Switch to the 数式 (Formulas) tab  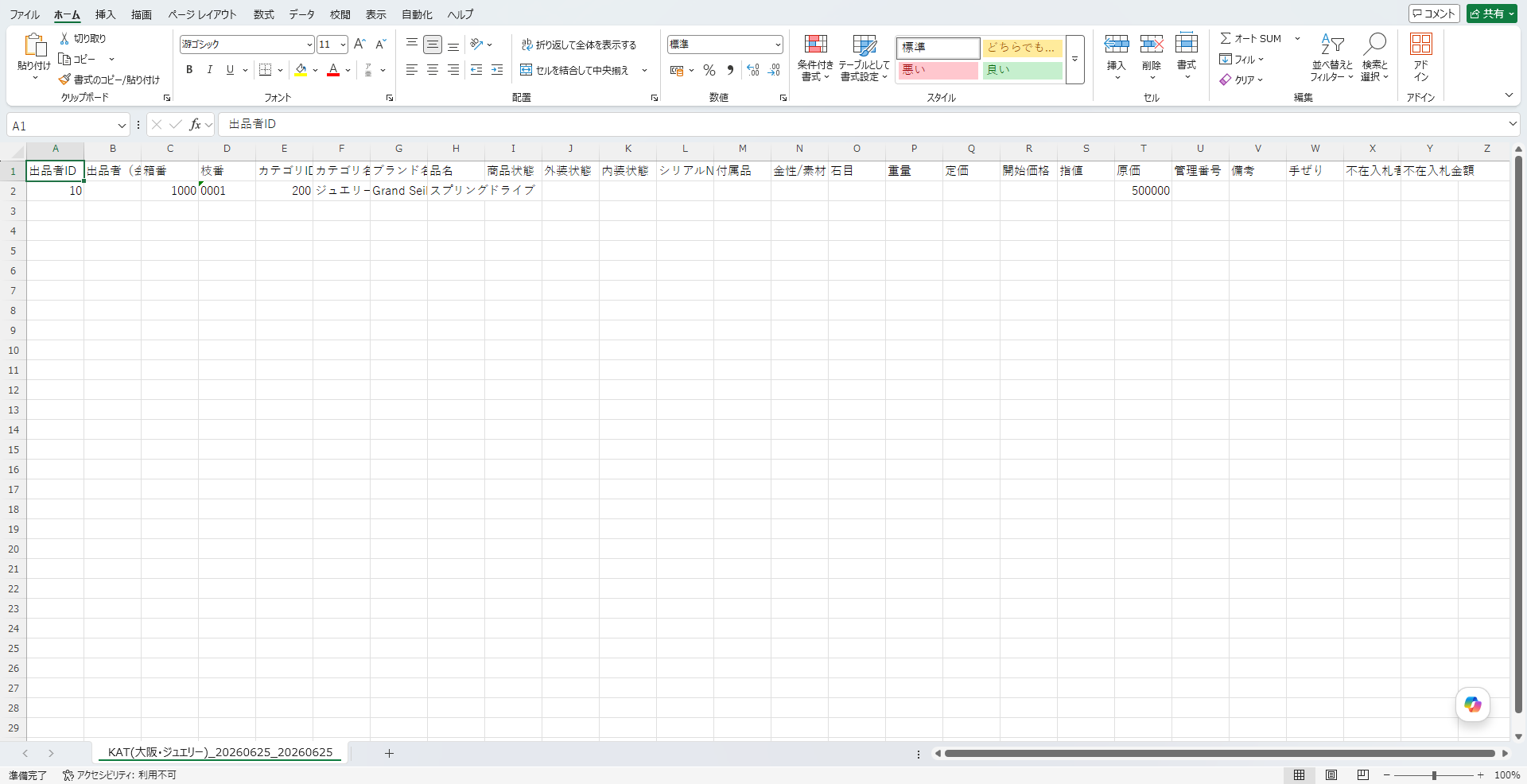[x=263, y=14]
